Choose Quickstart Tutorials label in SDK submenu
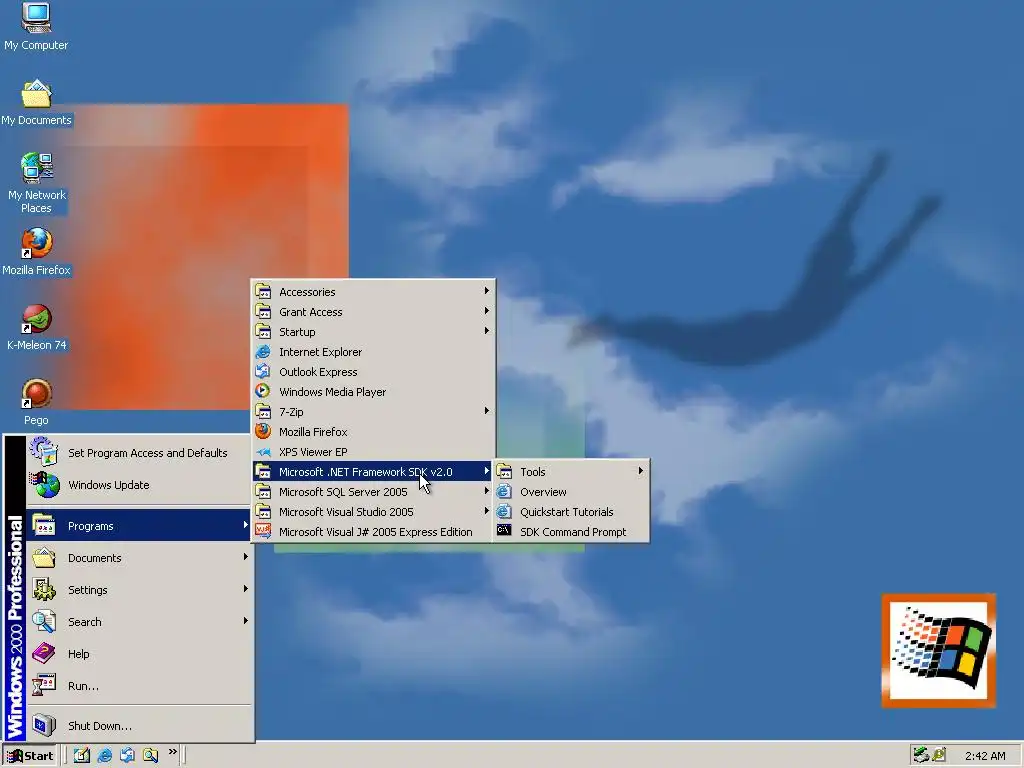The width and height of the screenshot is (1024, 768). point(566,512)
